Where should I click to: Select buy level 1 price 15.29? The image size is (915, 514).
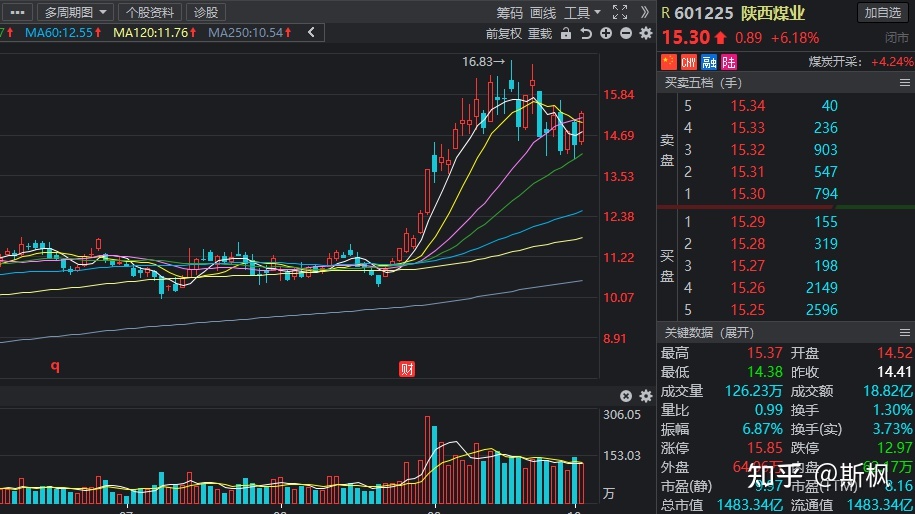(748, 222)
